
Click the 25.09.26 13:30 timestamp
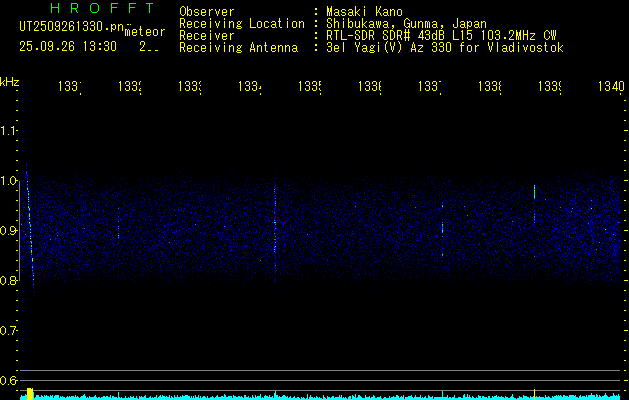[68, 46]
